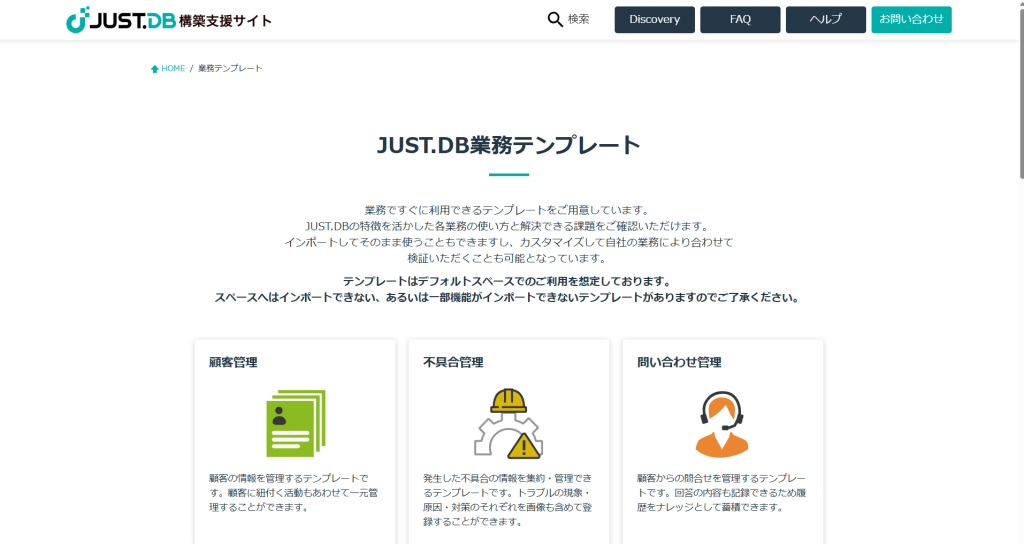Click the 検索 search label
Viewport: 1024px width, 544px height.
point(579,20)
